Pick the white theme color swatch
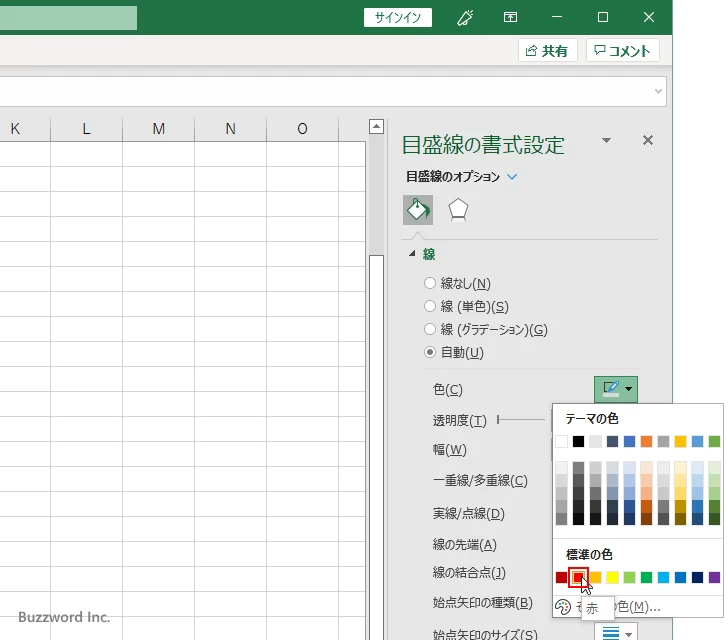This screenshot has height=640, width=728. pyautogui.click(x=561, y=441)
